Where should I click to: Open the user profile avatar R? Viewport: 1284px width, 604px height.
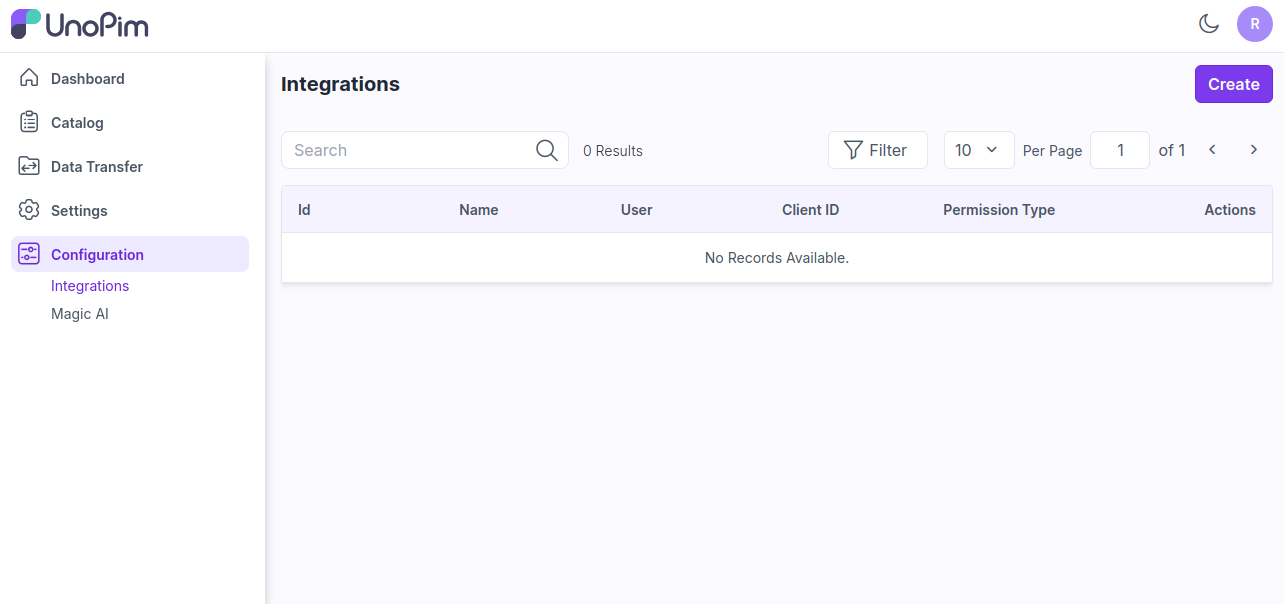1254,24
